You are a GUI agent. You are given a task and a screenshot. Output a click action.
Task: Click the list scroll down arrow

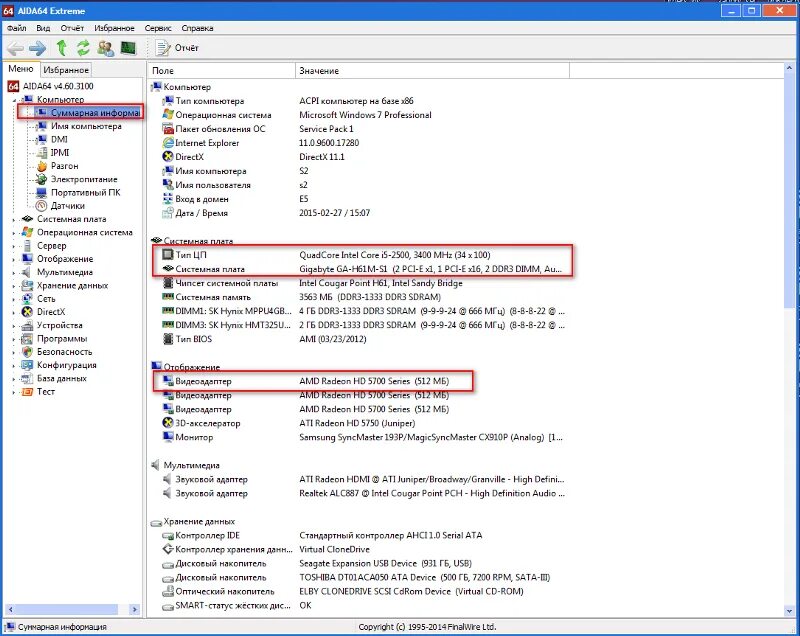click(x=789, y=610)
